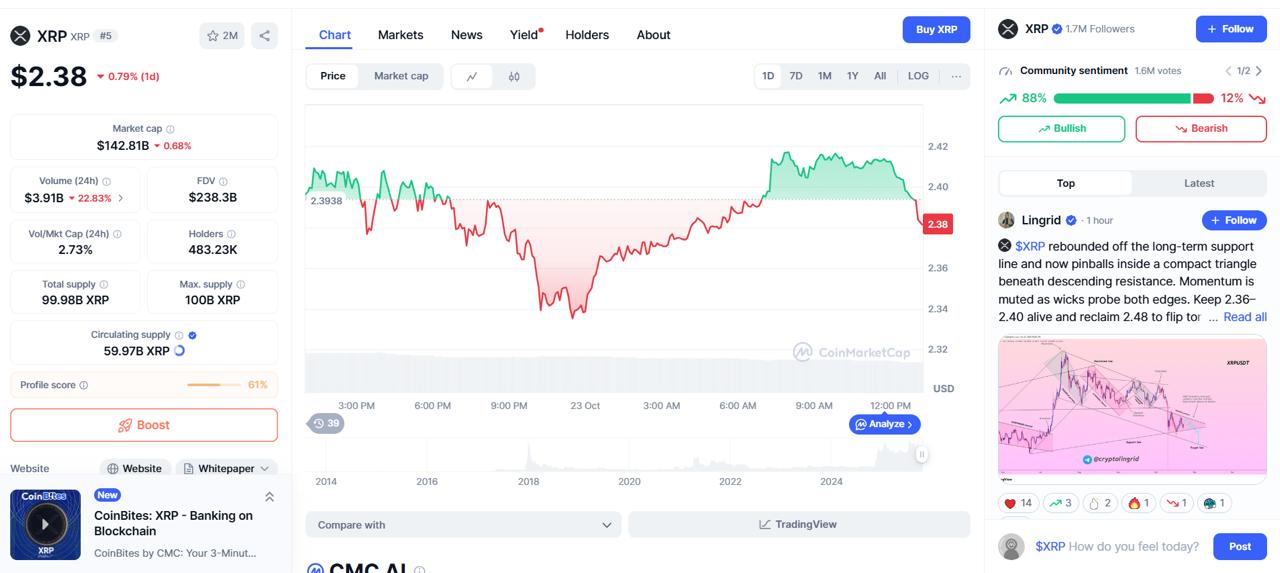Toggle chart to Market cap view

(x=401, y=76)
